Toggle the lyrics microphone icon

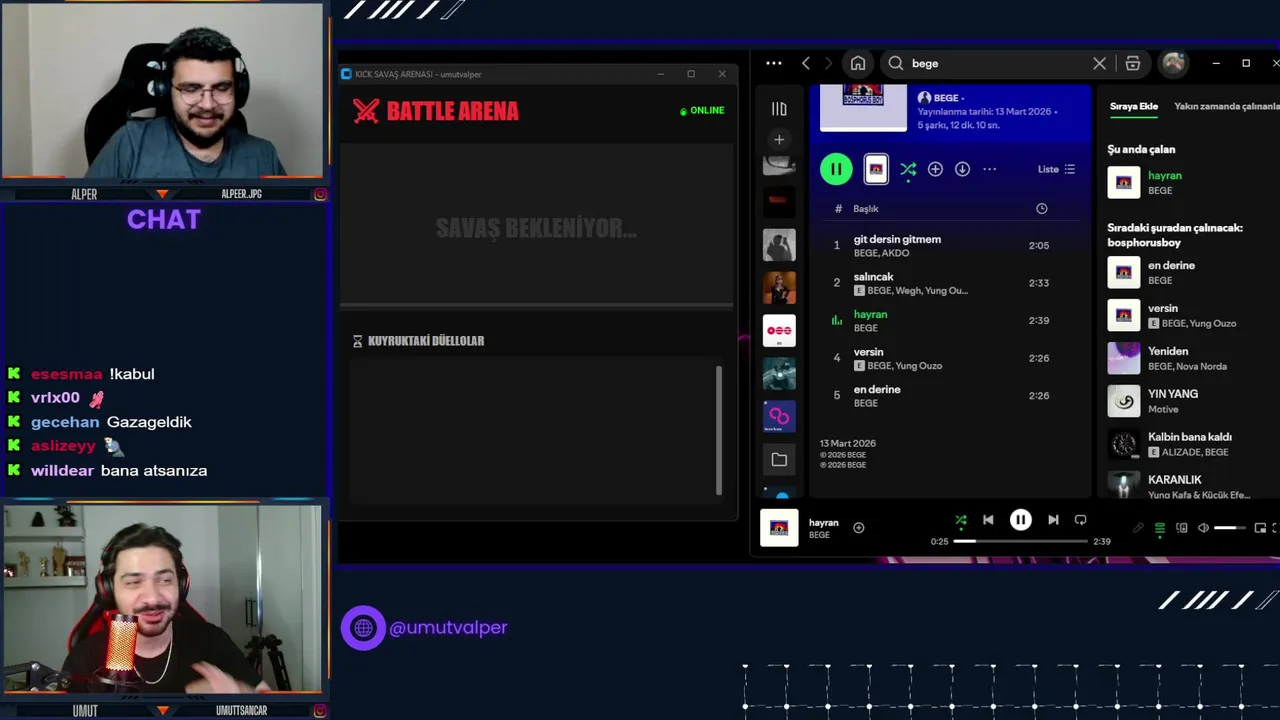tap(1138, 528)
